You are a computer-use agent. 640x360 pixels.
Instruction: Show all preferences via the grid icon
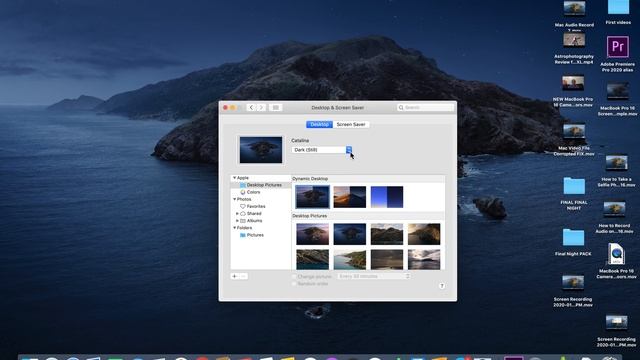tap(276, 107)
